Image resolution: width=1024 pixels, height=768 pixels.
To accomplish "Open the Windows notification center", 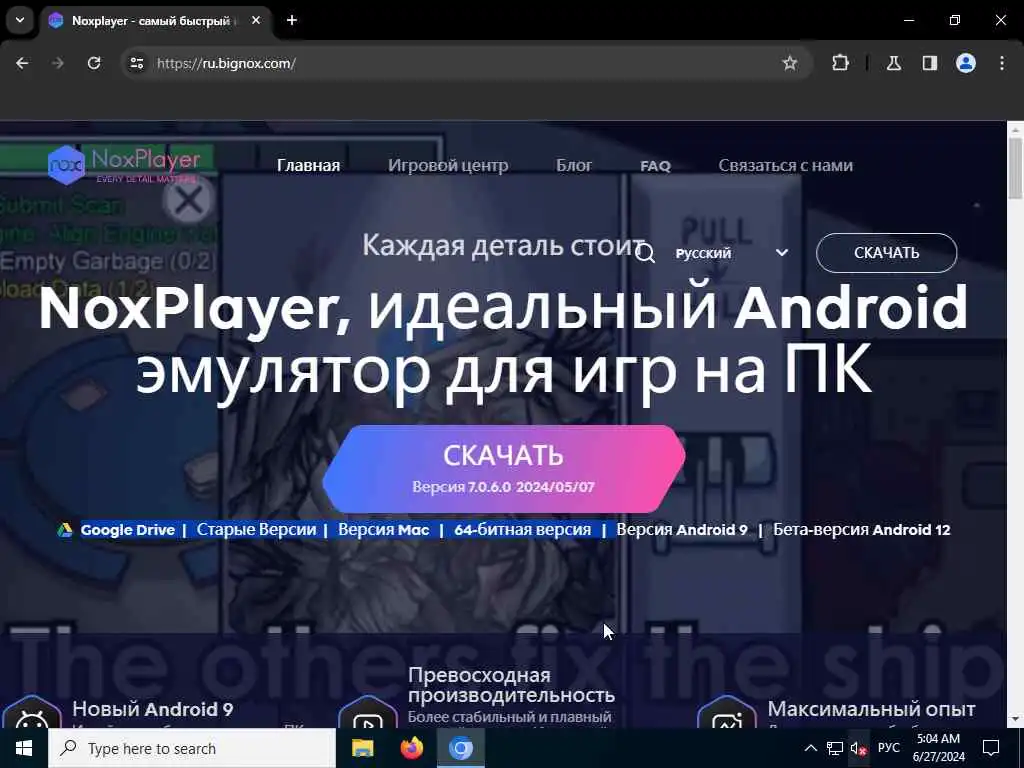I will pos(991,748).
